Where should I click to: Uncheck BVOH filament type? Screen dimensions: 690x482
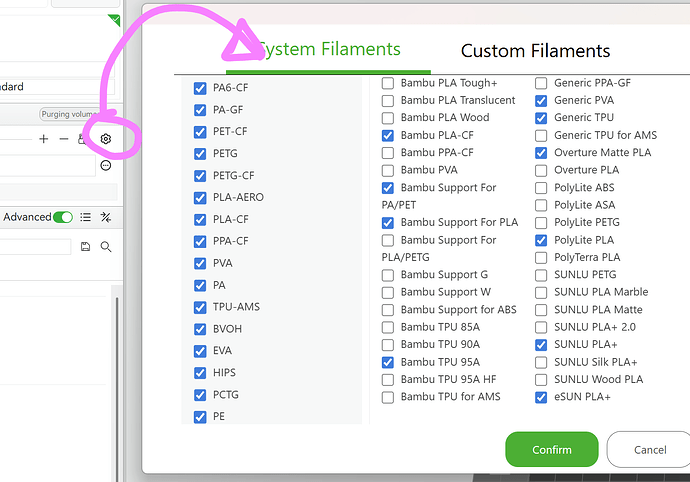click(200, 329)
